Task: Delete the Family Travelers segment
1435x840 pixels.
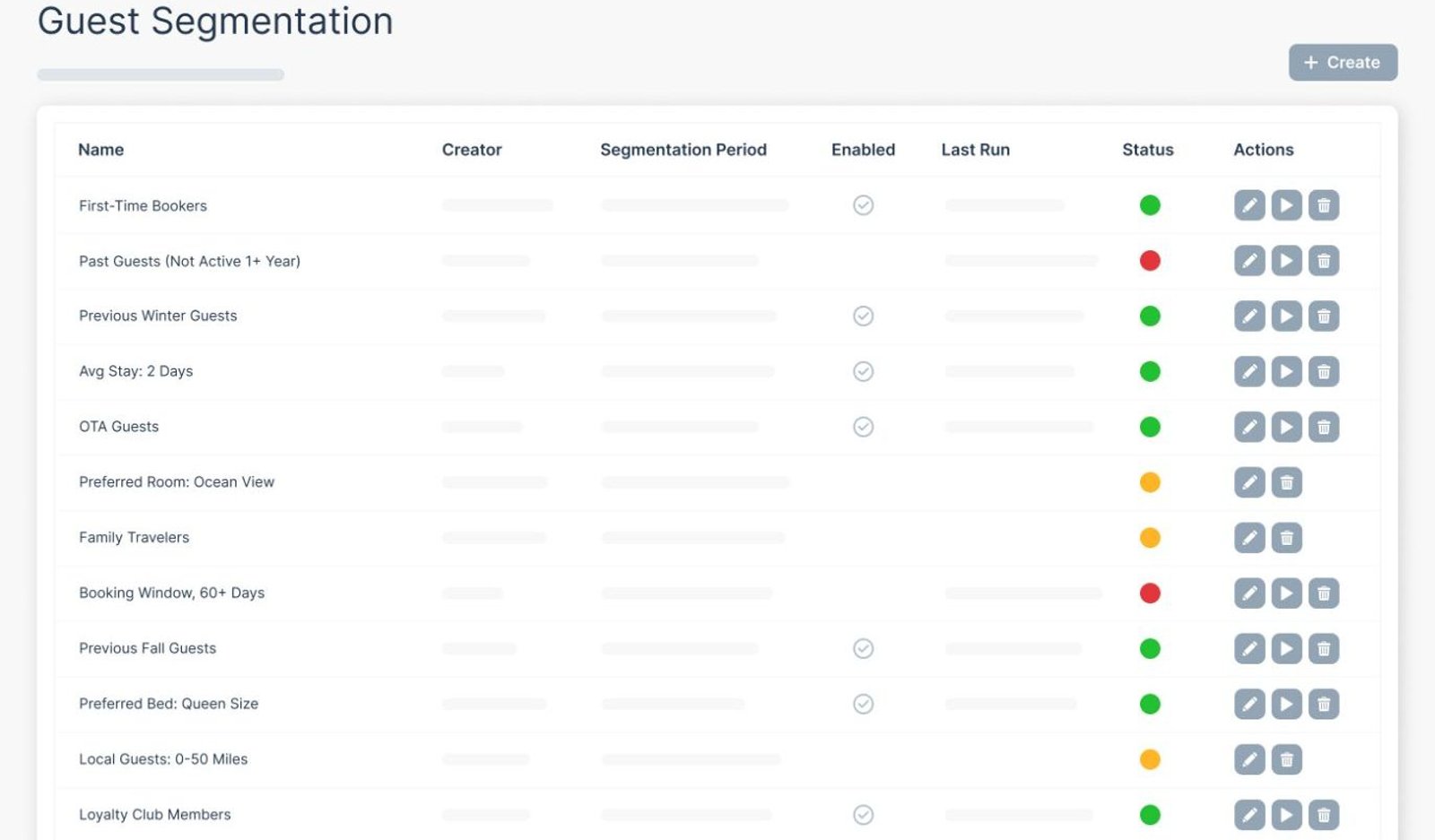Action: tap(1286, 538)
